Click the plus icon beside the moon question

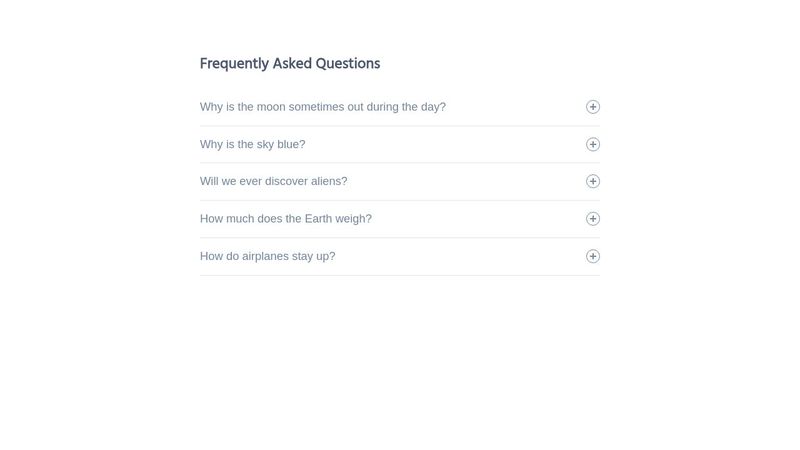tap(592, 107)
